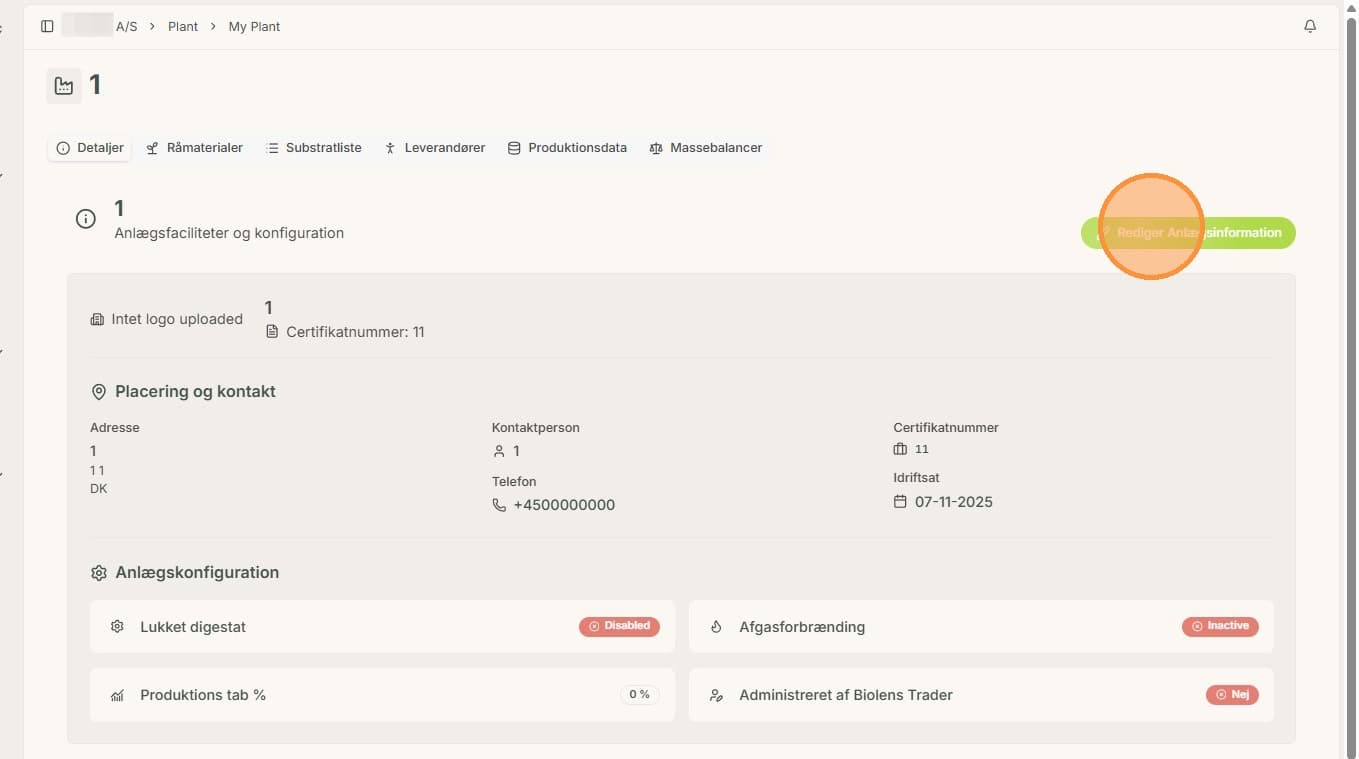Click the Afgasforbrænding label
The image size is (1359, 759).
point(802,627)
